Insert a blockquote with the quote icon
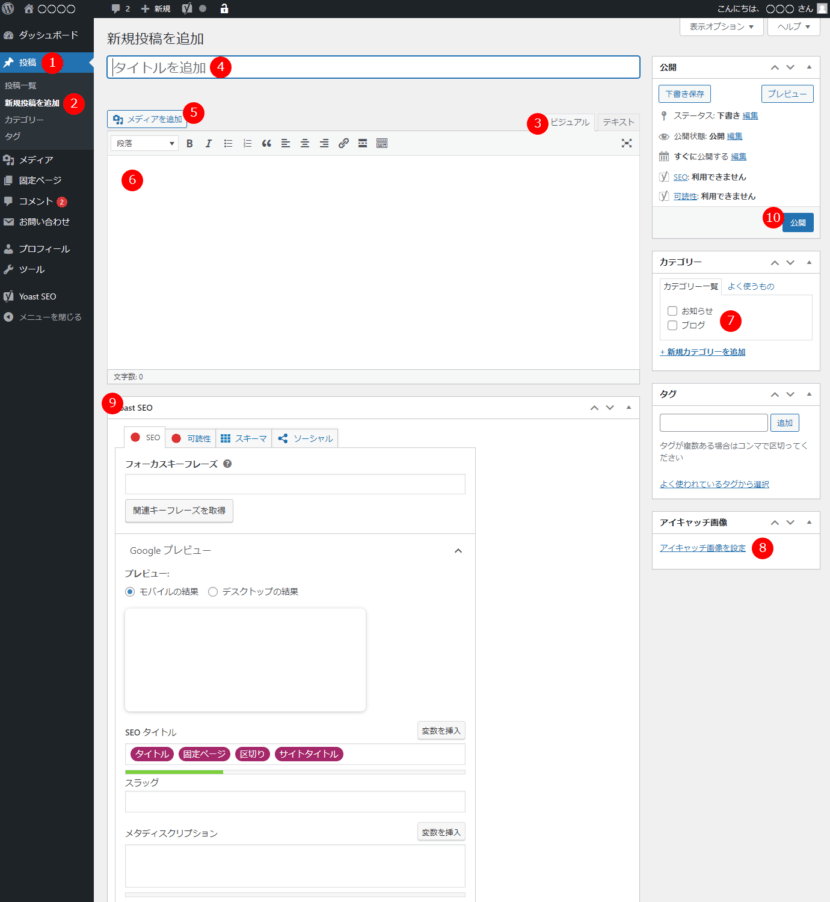This screenshot has height=902, width=830. coord(267,144)
